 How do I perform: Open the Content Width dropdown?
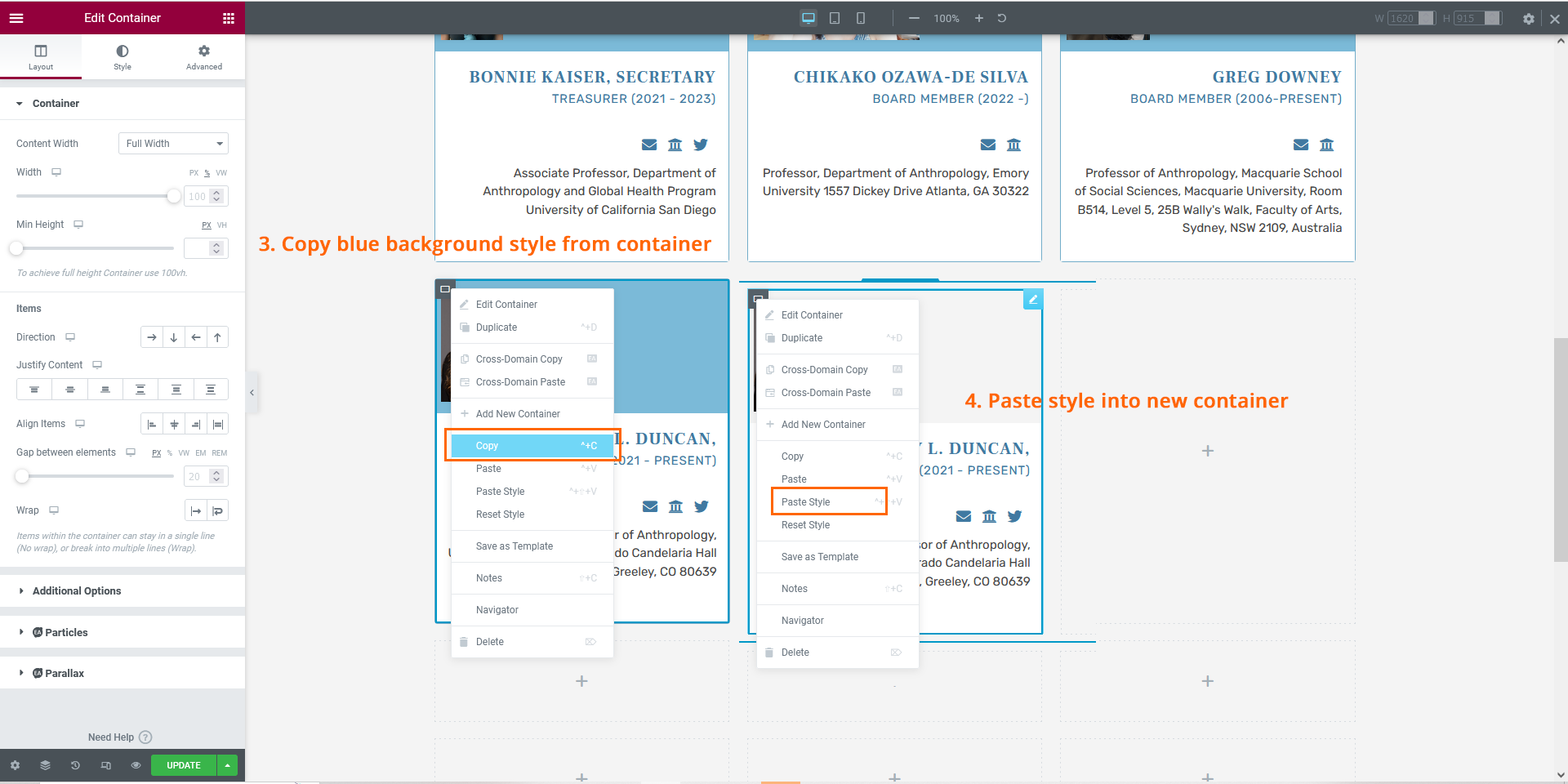tap(173, 144)
